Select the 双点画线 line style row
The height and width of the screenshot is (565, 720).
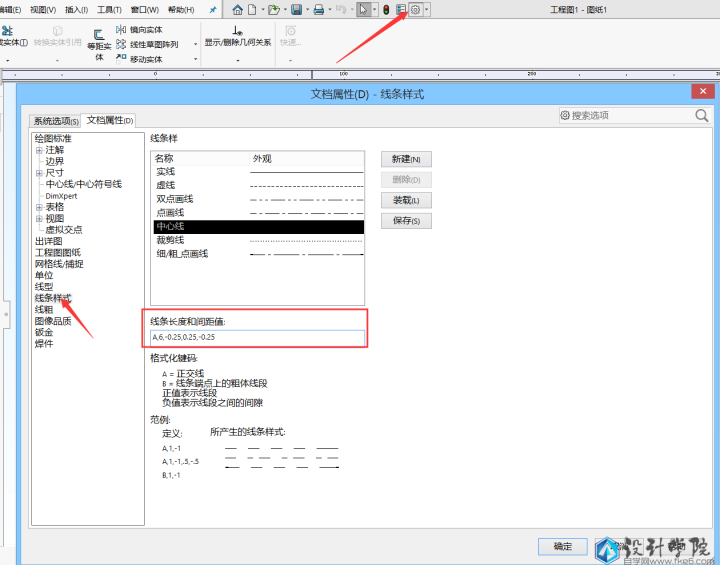(175, 199)
